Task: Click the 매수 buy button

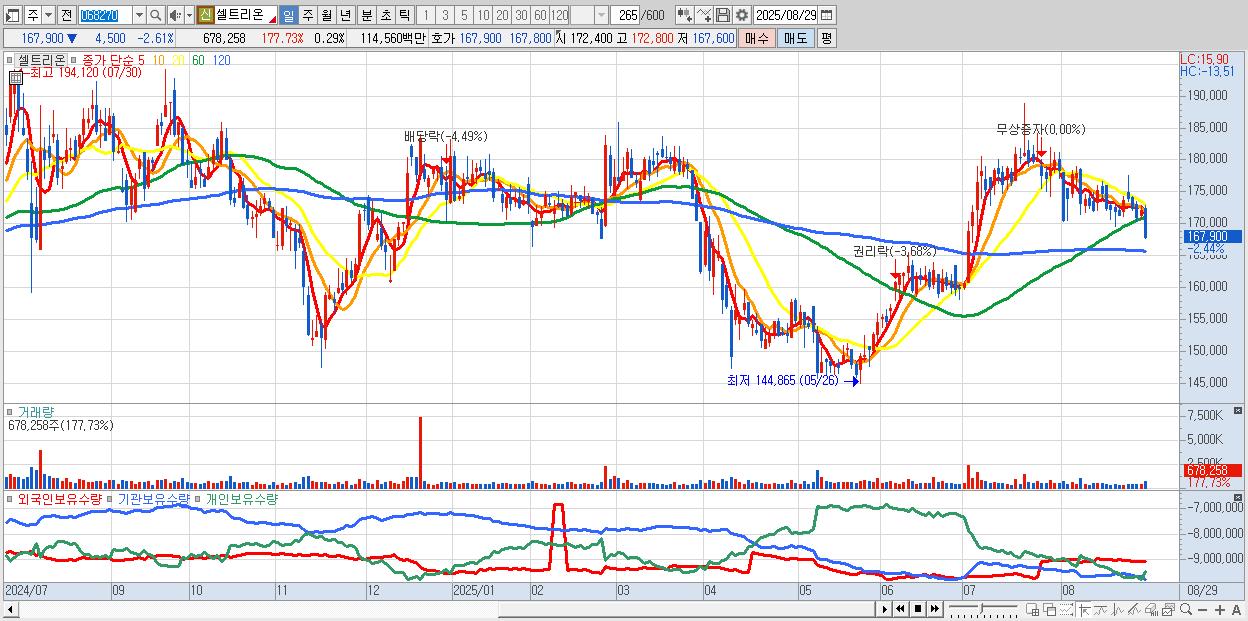Action: [757, 38]
